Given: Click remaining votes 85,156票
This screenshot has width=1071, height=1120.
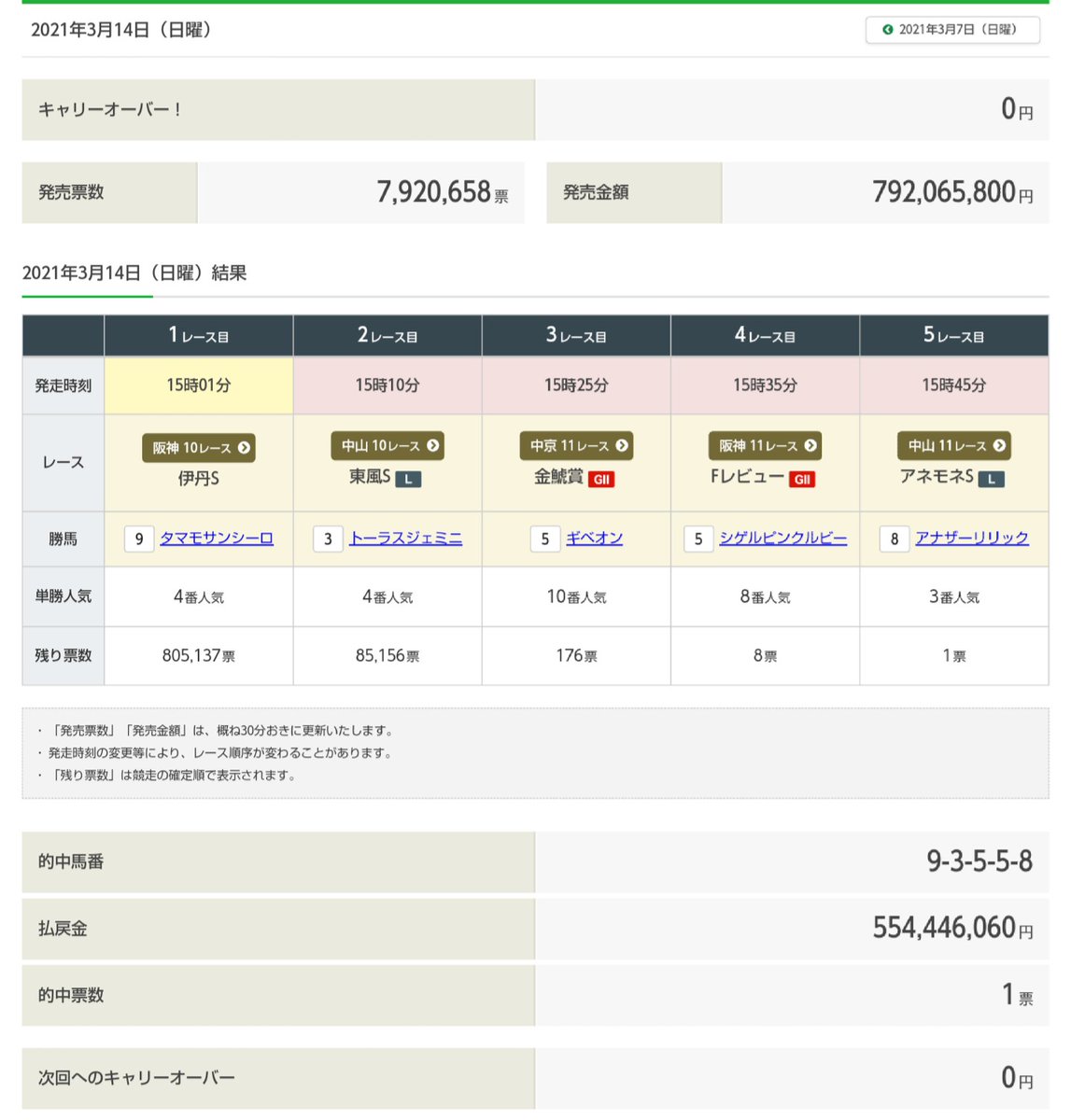Looking at the screenshot, I should click(x=388, y=656).
